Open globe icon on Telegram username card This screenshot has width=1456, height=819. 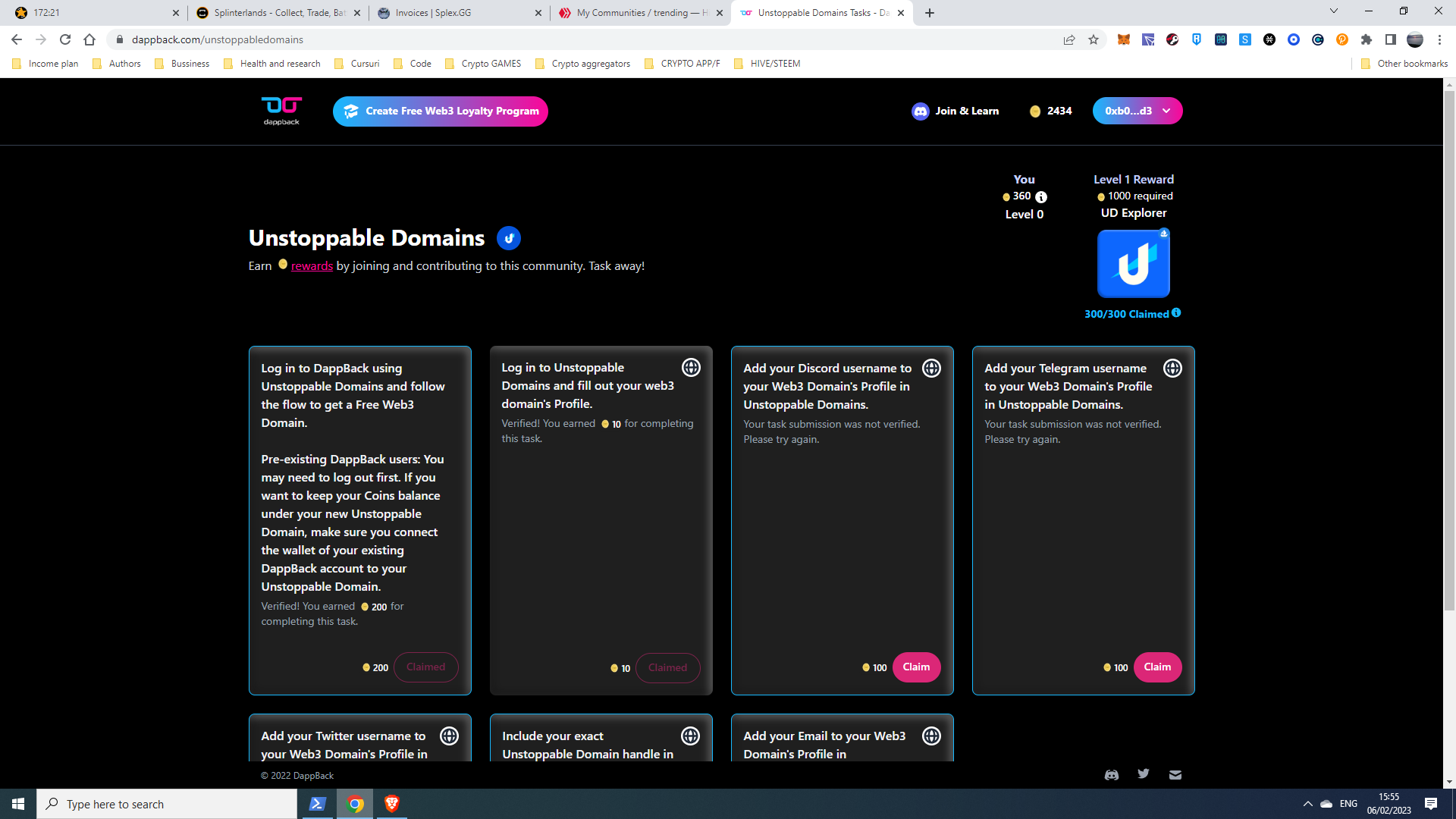[1172, 369]
